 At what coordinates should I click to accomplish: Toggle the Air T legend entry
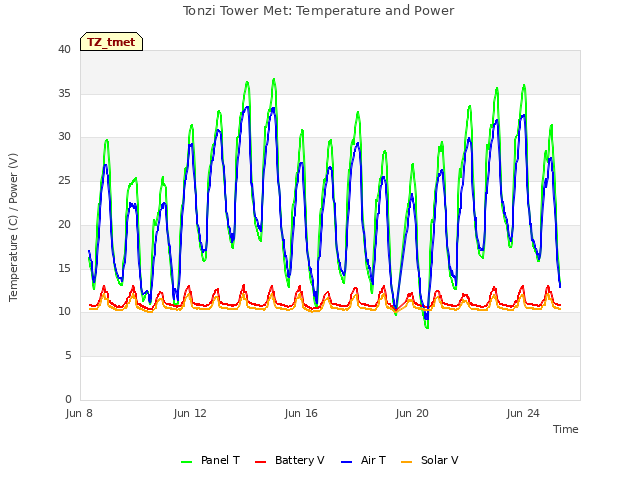[x=363, y=460]
